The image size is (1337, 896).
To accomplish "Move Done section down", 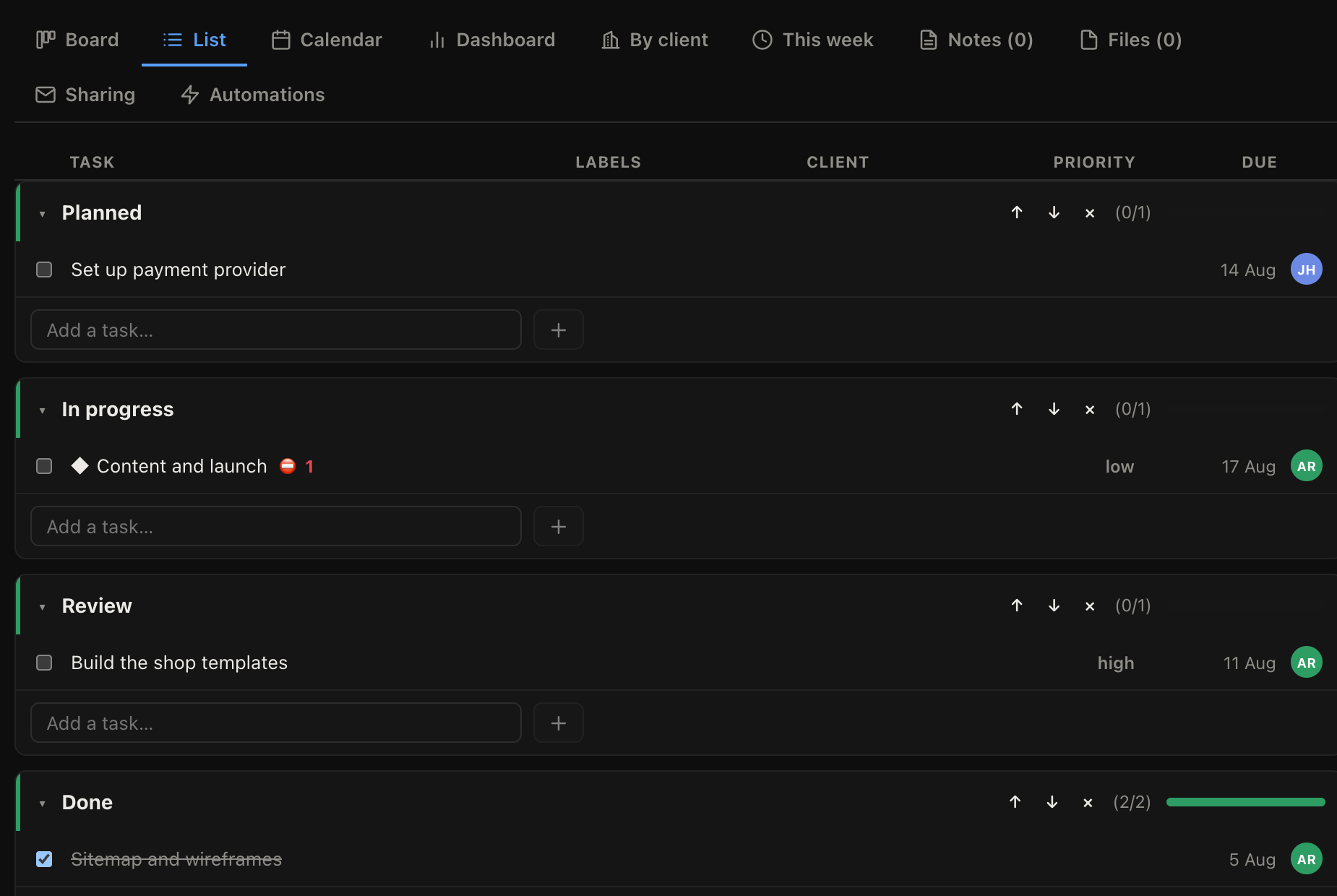I will [x=1052, y=802].
